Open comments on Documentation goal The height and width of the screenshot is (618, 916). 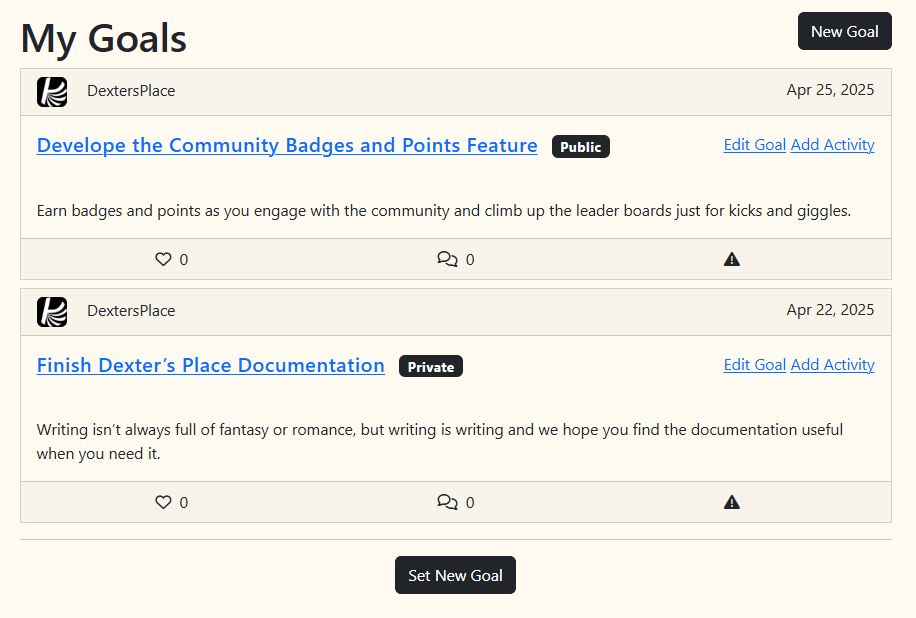click(447, 502)
